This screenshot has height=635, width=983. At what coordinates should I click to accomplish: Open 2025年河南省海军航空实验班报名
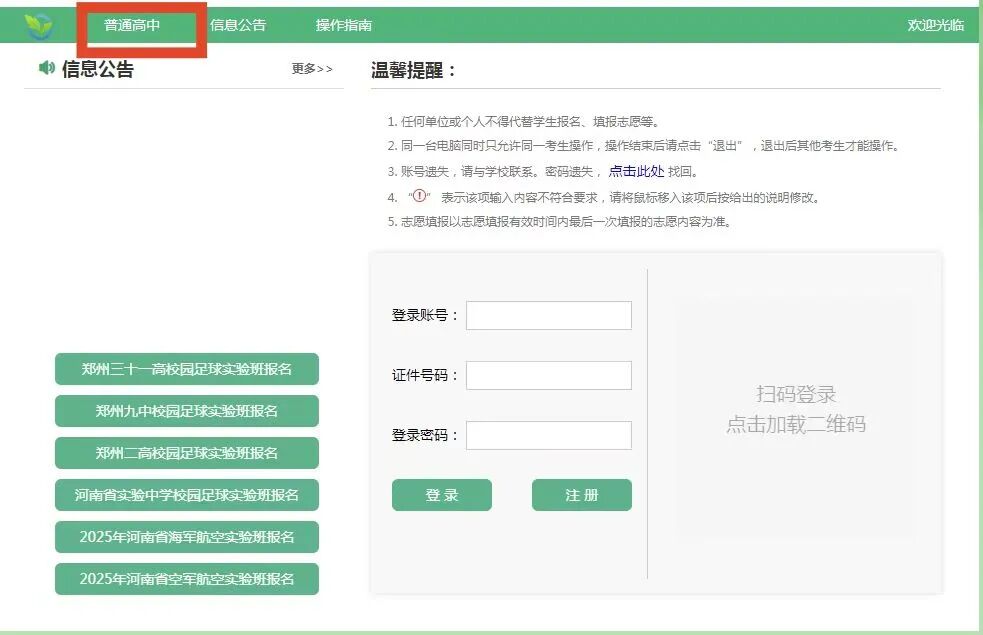(x=187, y=537)
